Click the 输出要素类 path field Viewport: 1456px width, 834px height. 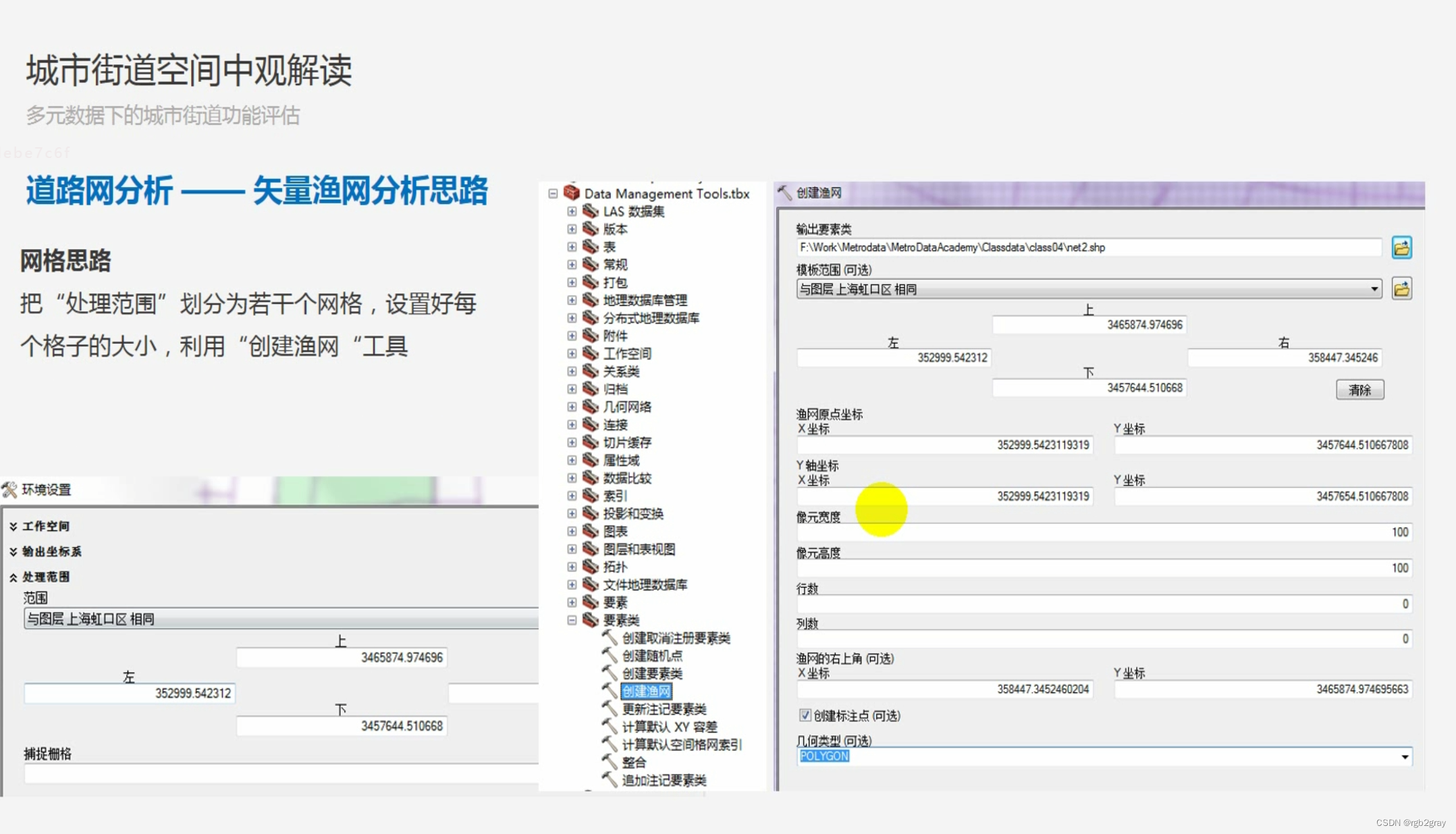click(1089, 247)
